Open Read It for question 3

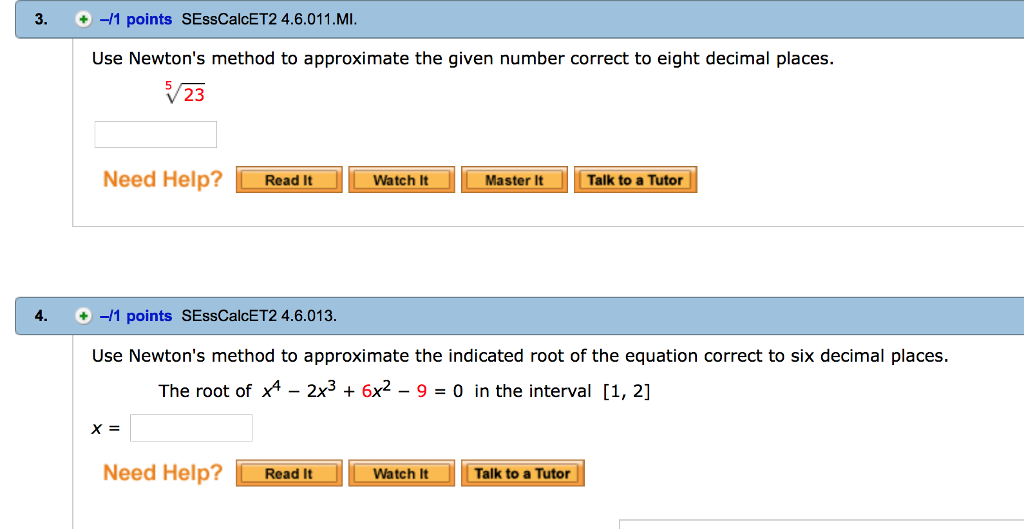point(289,180)
